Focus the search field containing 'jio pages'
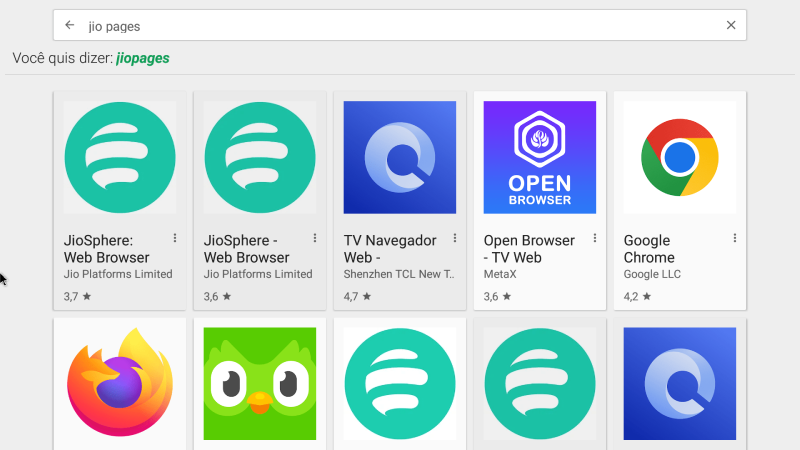The width and height of the screenshot is (800, 450). click(x=399, y=25)
